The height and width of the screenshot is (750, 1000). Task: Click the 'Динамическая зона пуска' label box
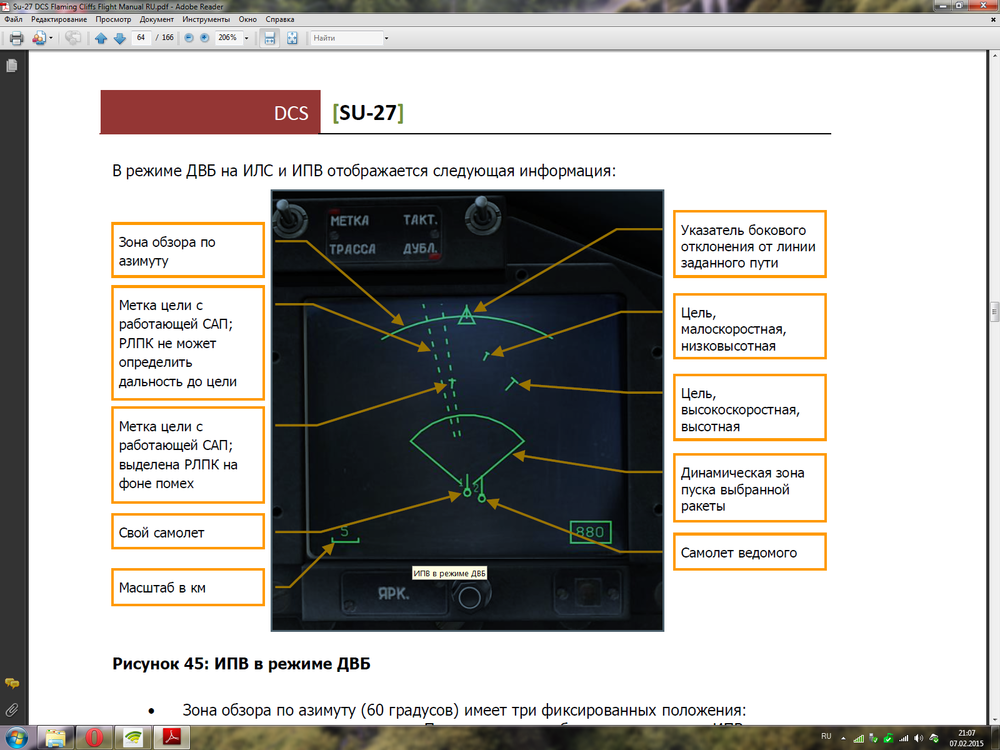click(x=750, y=489)
